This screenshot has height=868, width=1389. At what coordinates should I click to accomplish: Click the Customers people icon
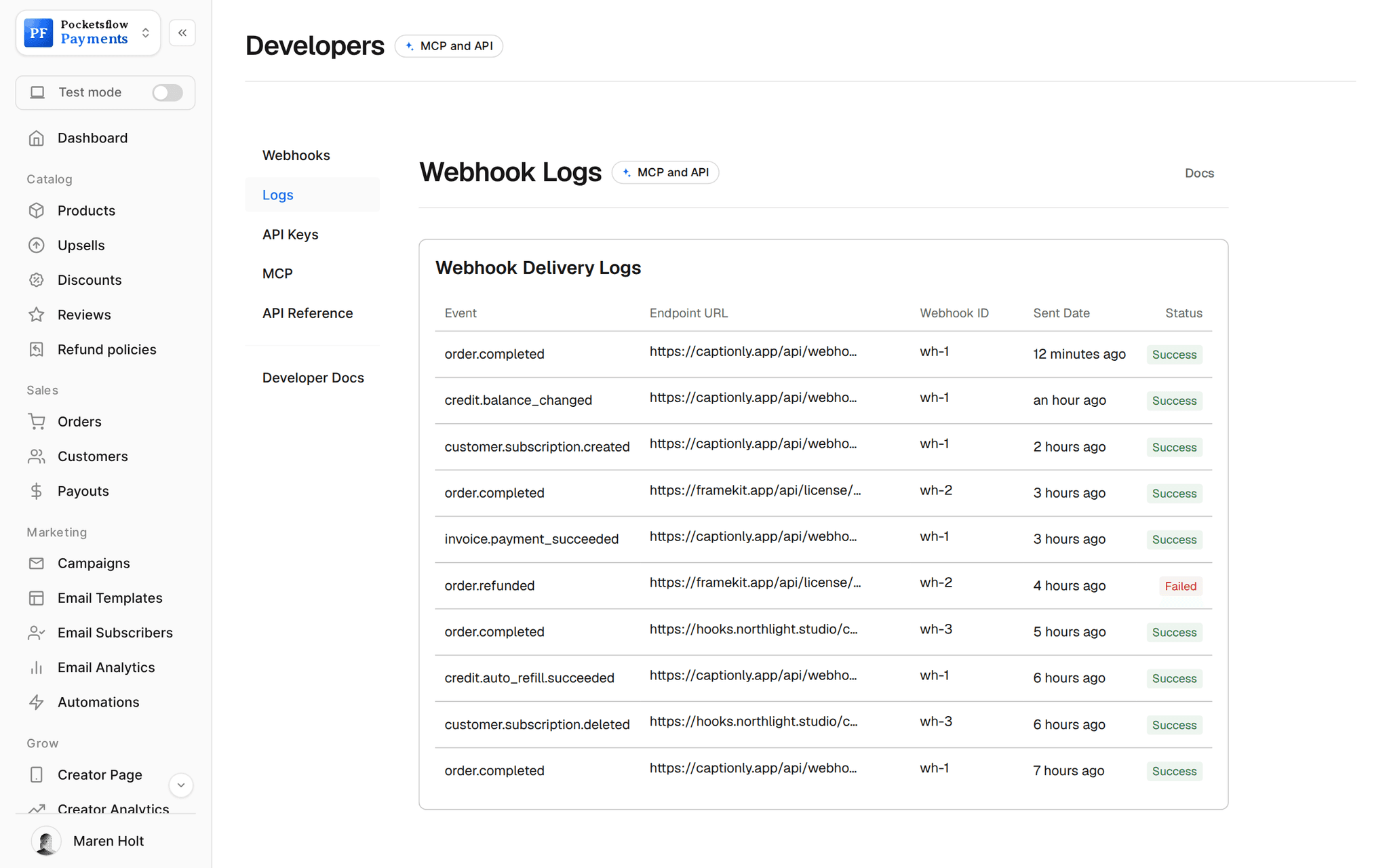[37, 456]
